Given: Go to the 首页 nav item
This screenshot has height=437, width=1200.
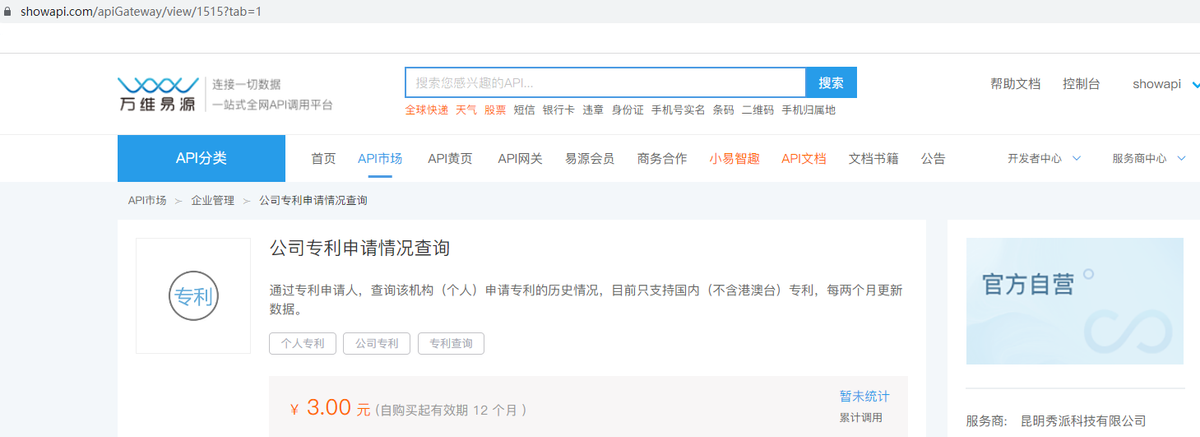Looking at the screenshot, I should 323,158.
